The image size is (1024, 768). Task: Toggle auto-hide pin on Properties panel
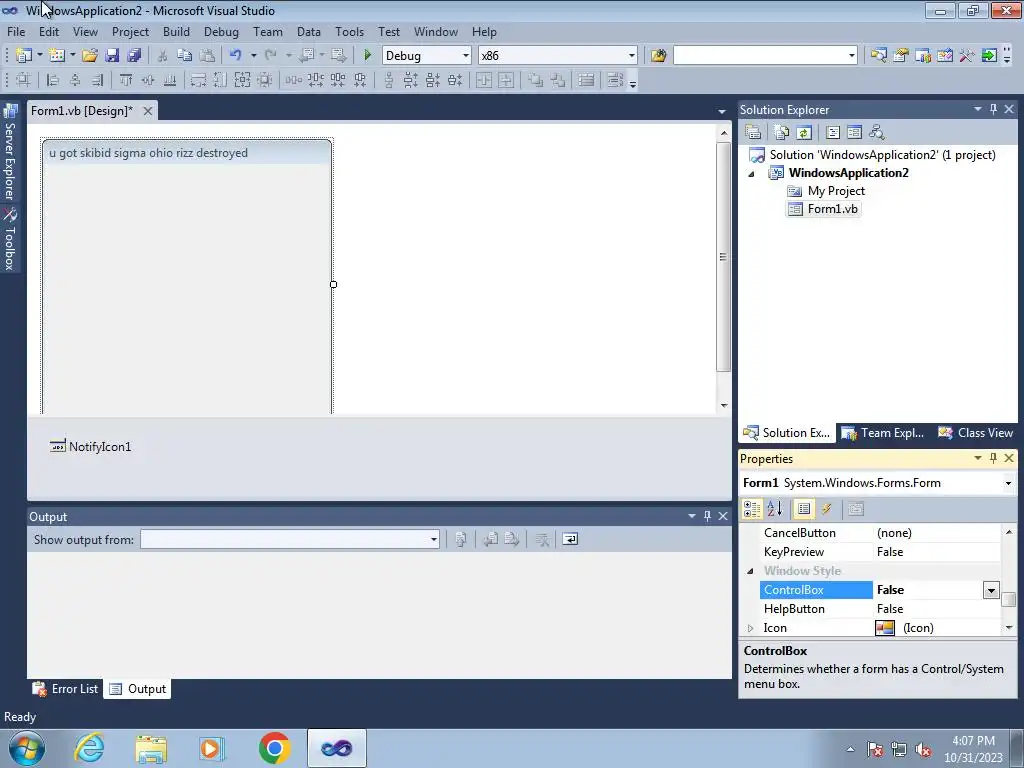(993, 458)
